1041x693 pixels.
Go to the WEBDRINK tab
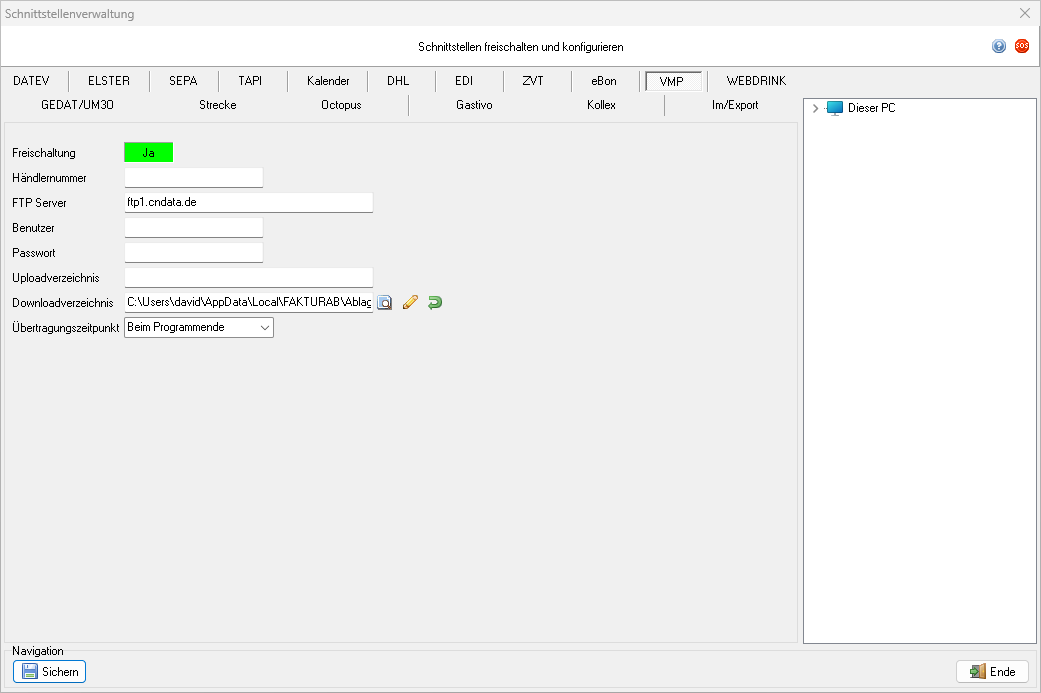point(763,81)
